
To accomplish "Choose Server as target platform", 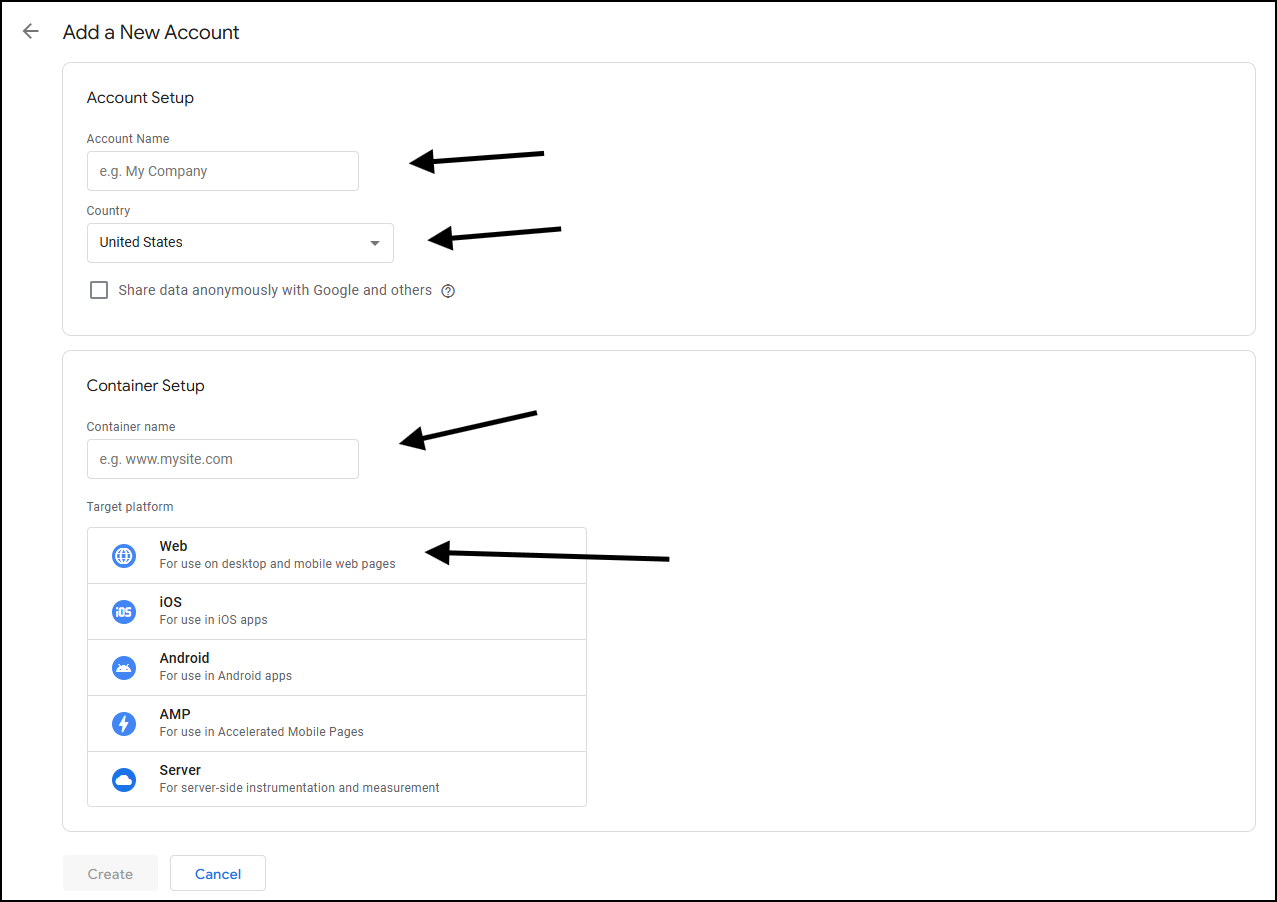I will pos(337,779).
